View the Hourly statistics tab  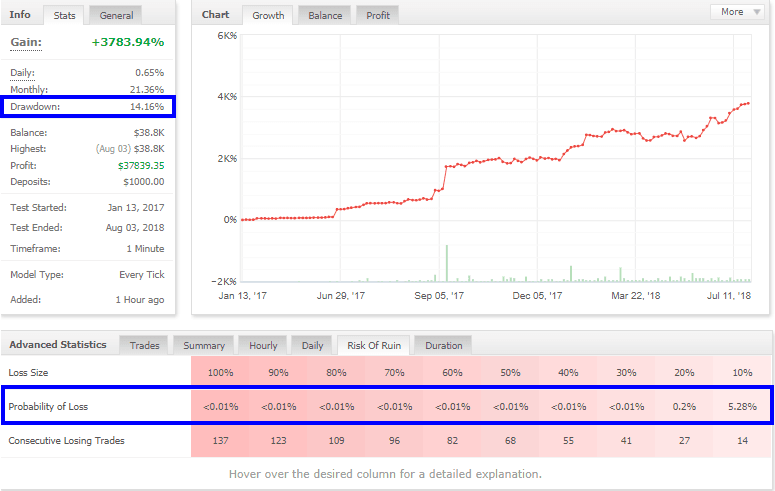pyautogui.click(x=263, y=345)
